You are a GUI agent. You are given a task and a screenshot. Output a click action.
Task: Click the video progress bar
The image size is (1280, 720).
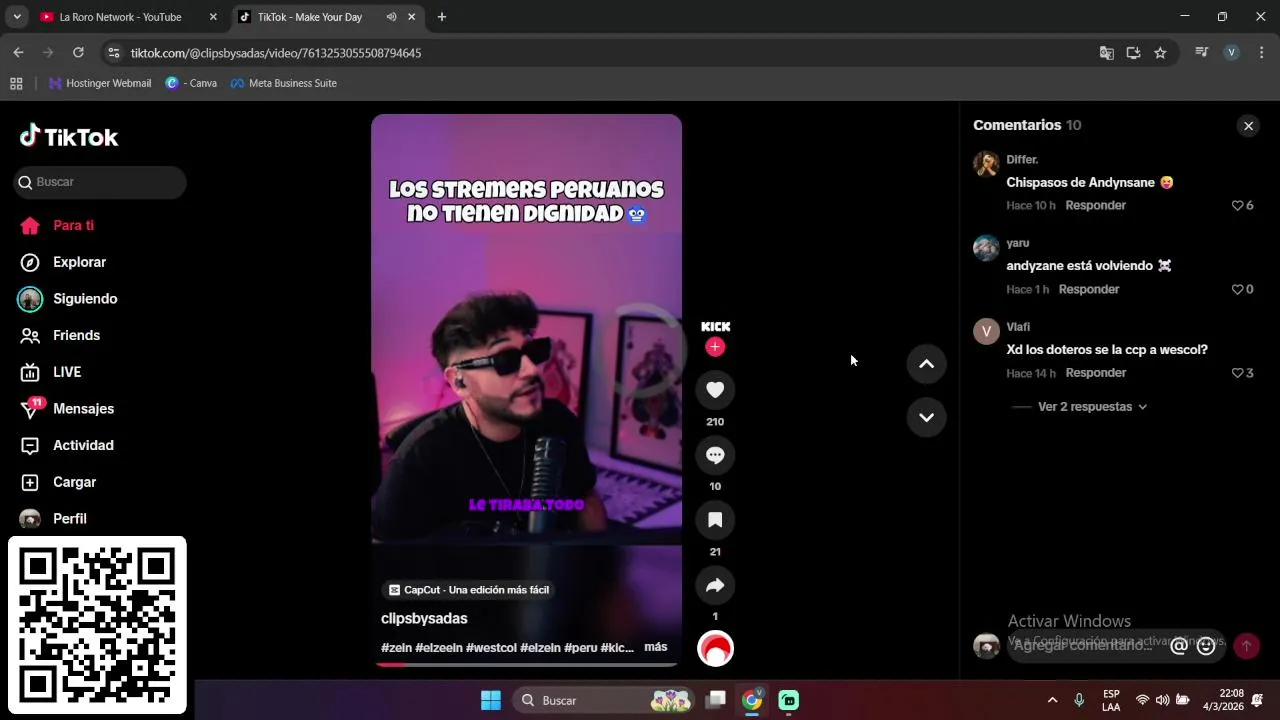pos(526,664)
